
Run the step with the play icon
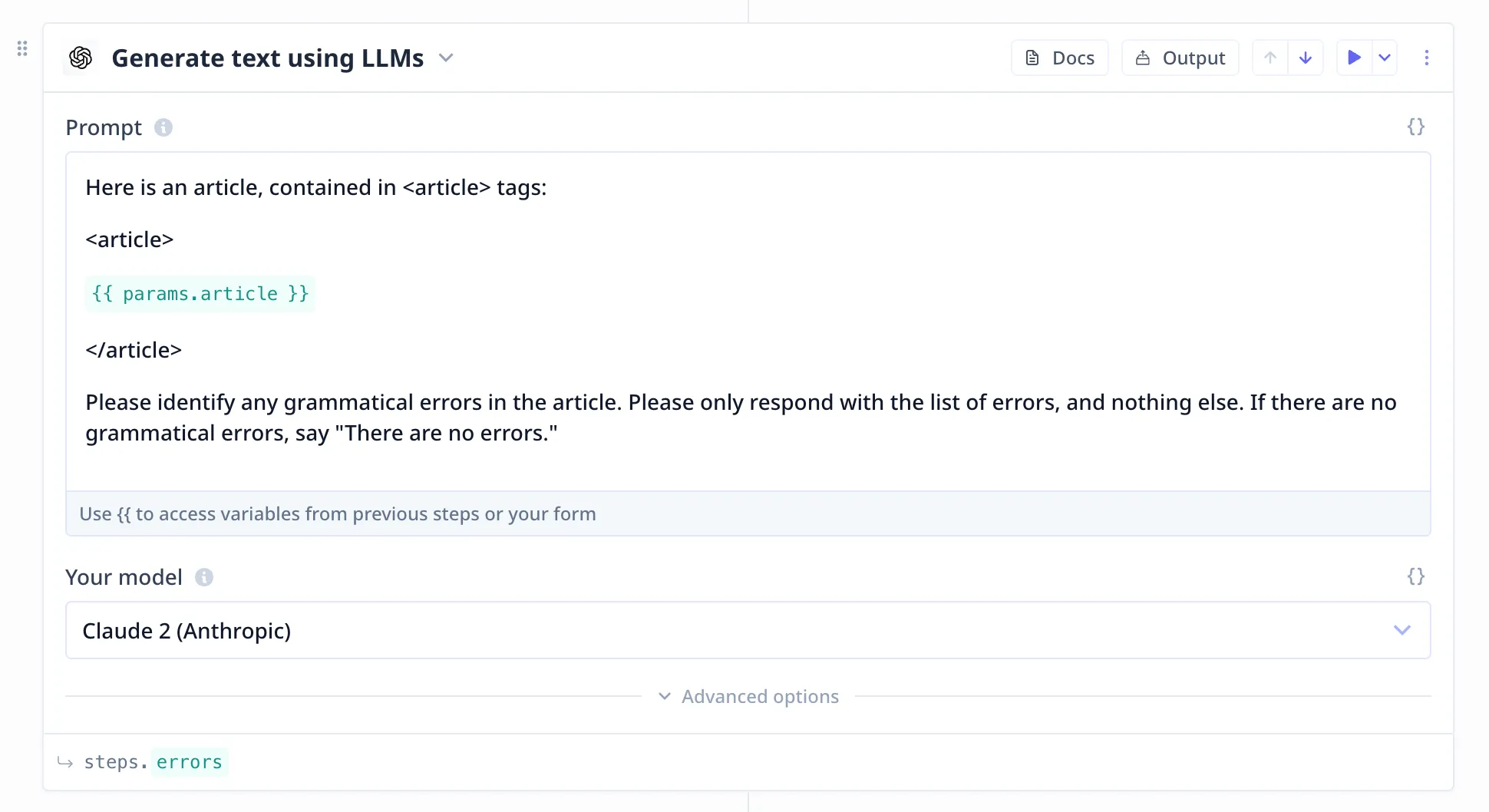1354,58
